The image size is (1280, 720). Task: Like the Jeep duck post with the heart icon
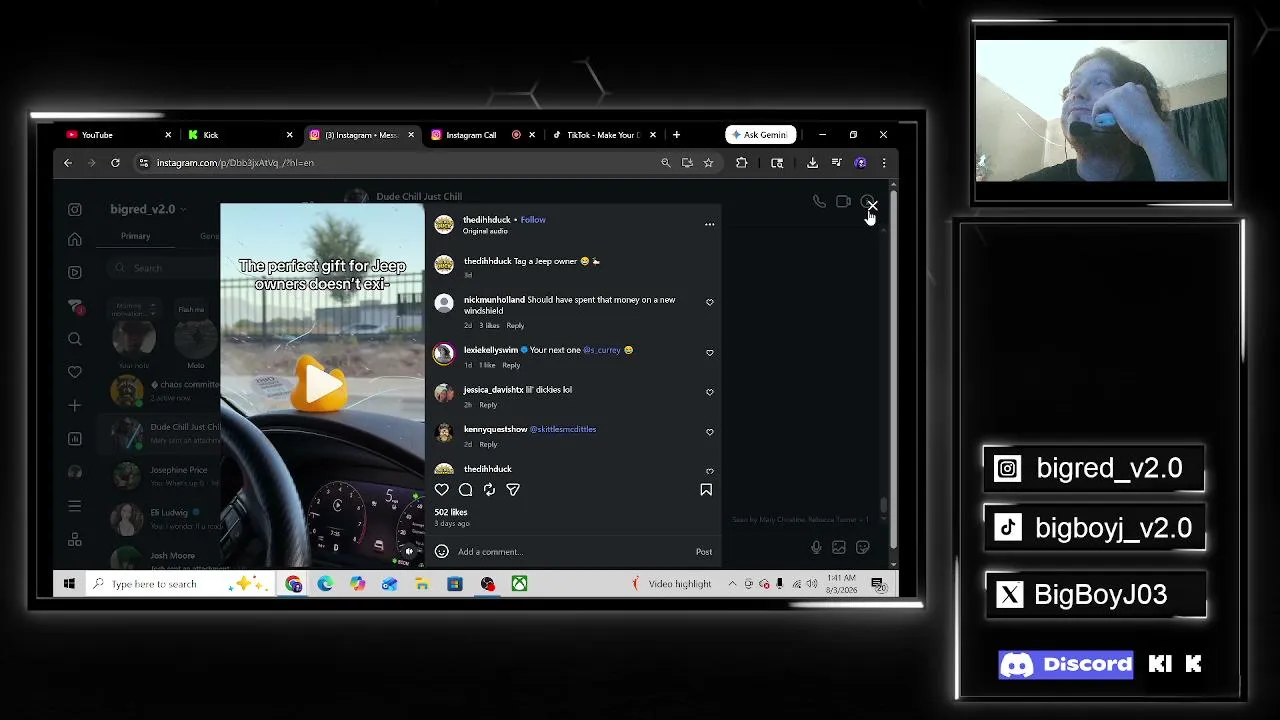click(442, 490)
